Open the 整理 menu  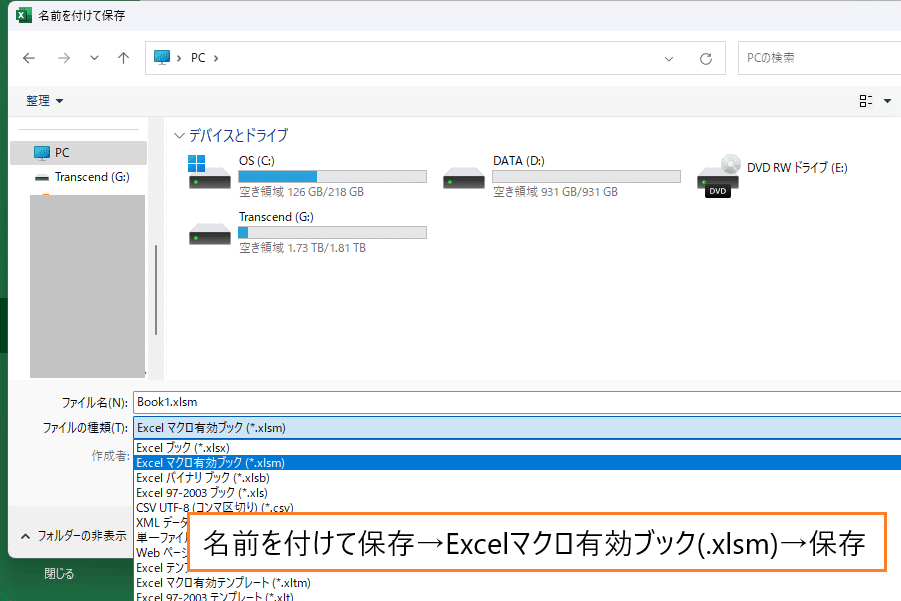click(x=44, y=101)
